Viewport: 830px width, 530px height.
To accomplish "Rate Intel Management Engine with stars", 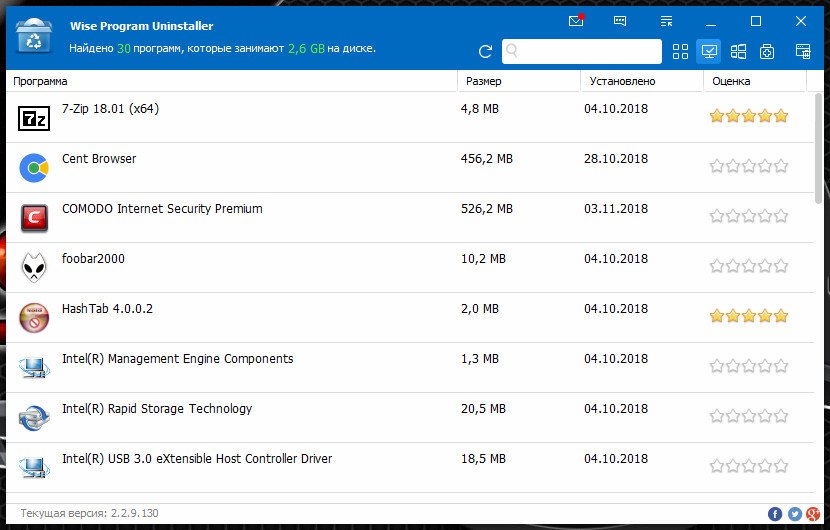I will (748, 365).
